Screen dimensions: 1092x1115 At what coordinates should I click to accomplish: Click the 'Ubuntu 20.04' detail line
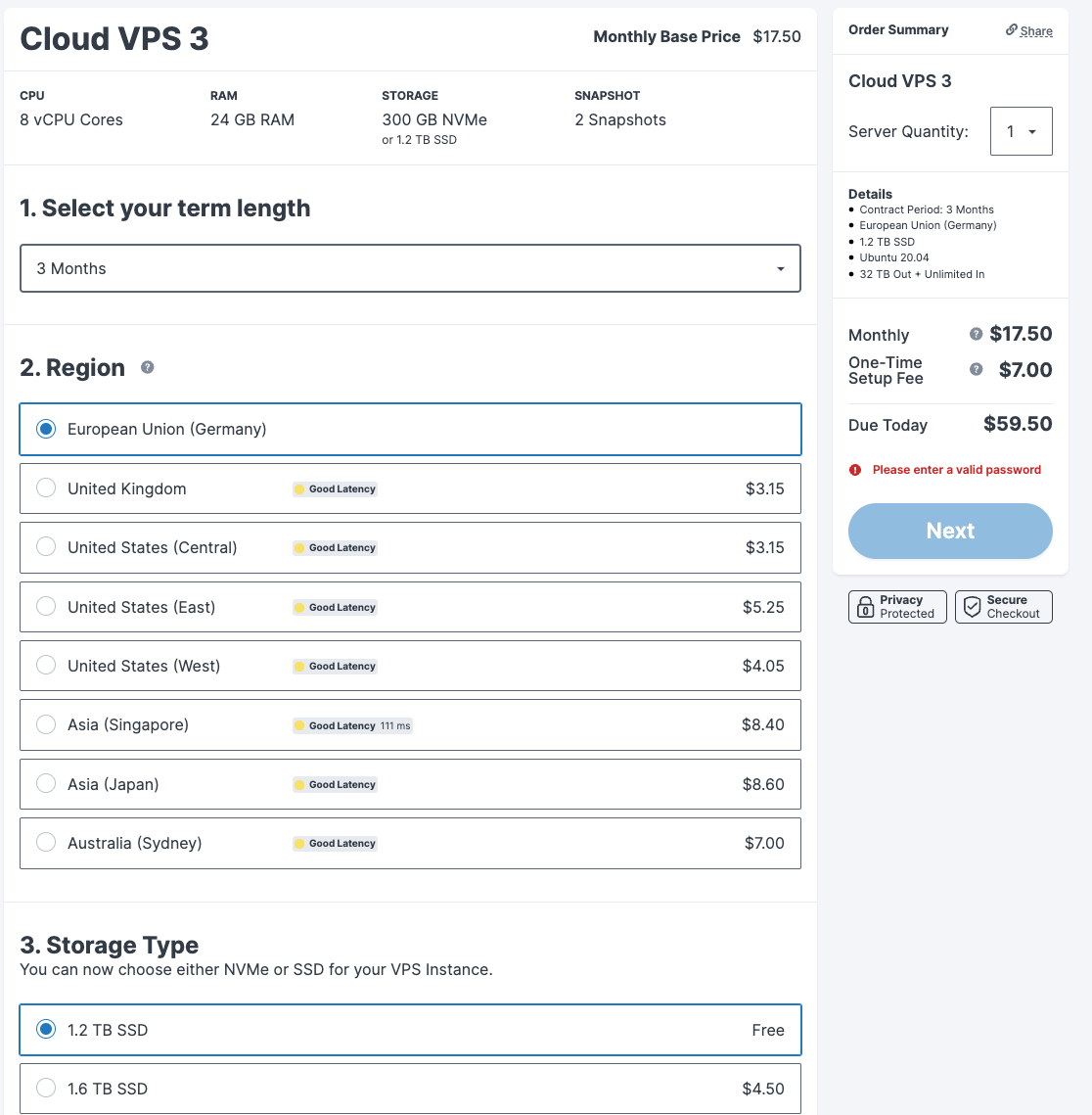tap(894, 258)
